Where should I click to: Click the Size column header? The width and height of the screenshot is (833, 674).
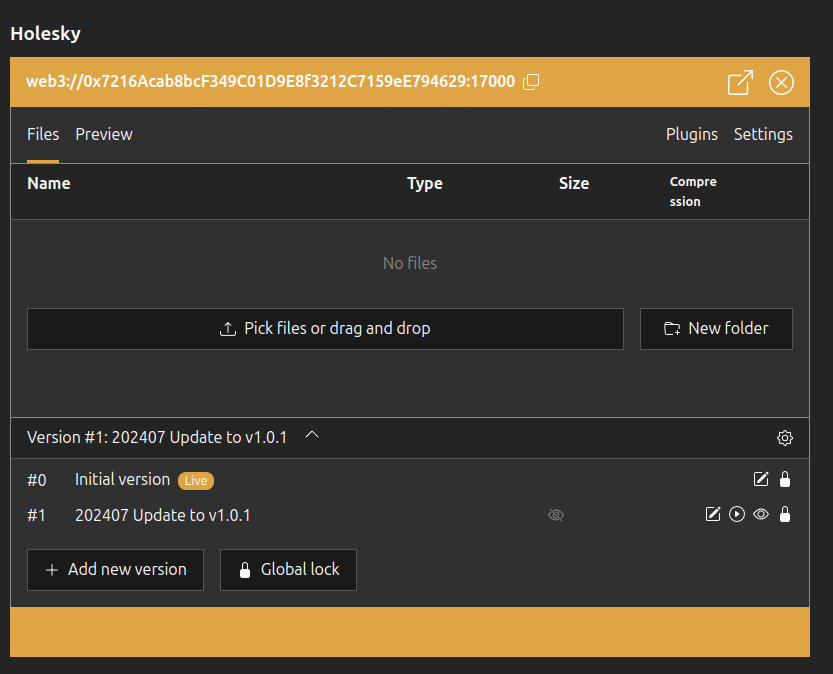574,183
